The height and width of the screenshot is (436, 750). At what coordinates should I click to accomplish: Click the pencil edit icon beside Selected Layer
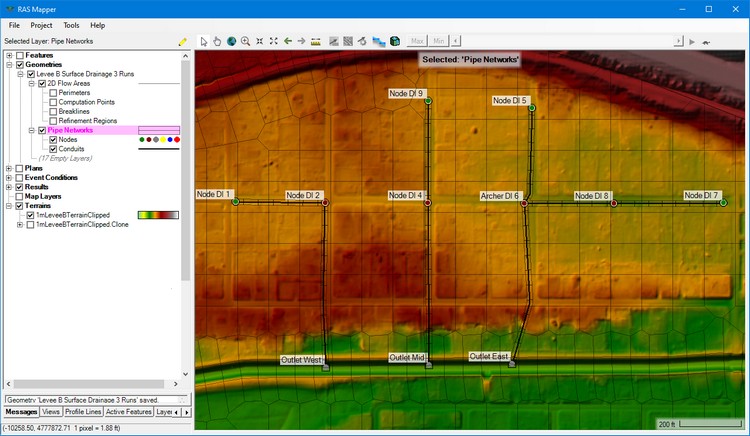pos(182,42)
